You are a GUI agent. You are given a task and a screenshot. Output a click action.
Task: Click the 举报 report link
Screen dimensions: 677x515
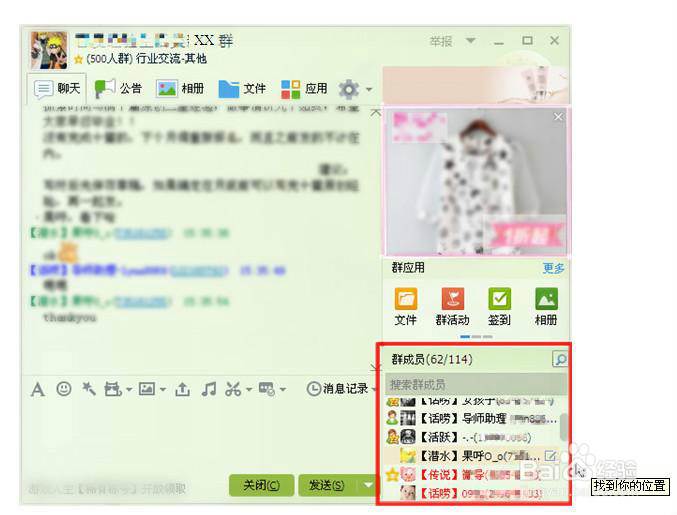(441, 41)
